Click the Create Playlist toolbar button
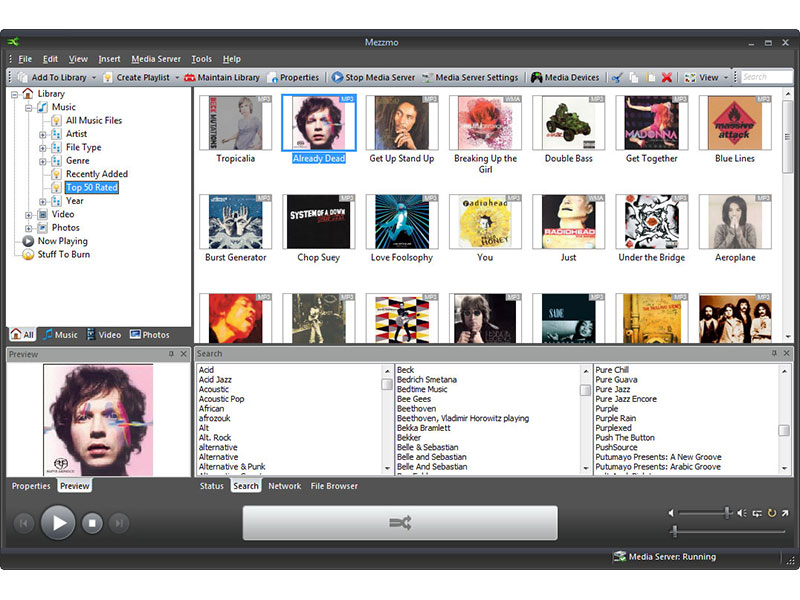Viewport: 800px width, 600px height. [x=137, y=78]
